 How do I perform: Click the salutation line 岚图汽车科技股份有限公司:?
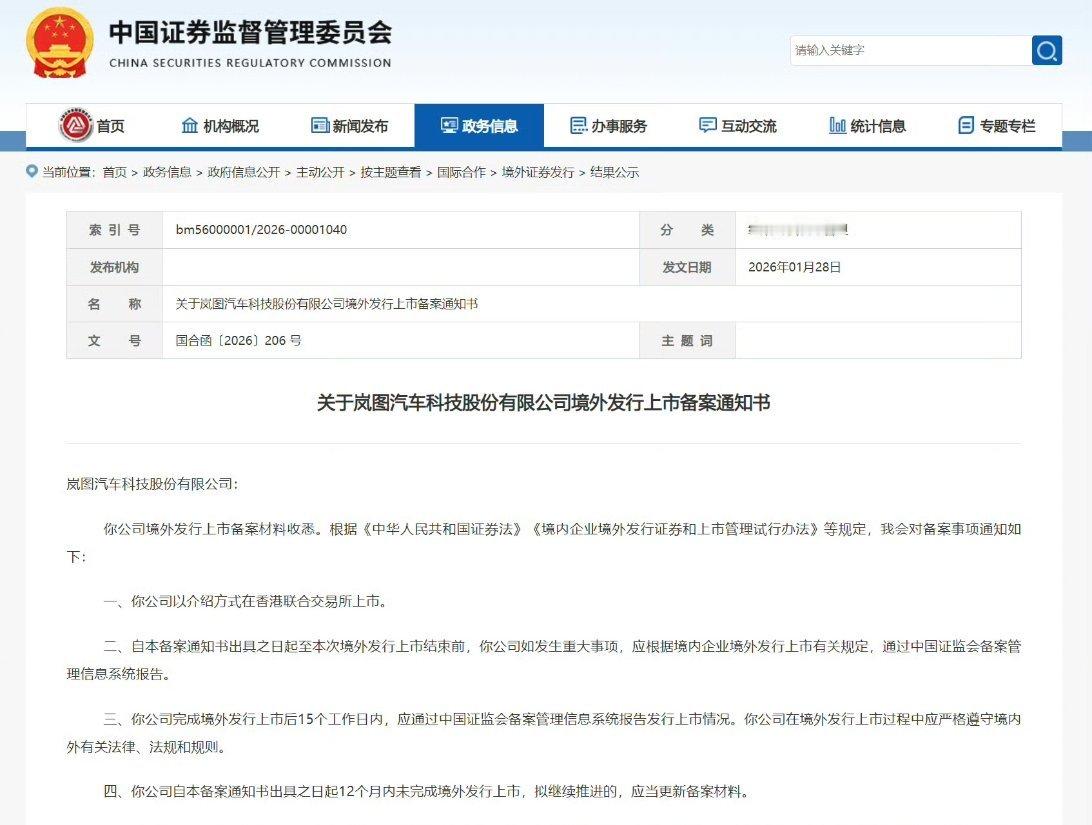click(153, 484)
